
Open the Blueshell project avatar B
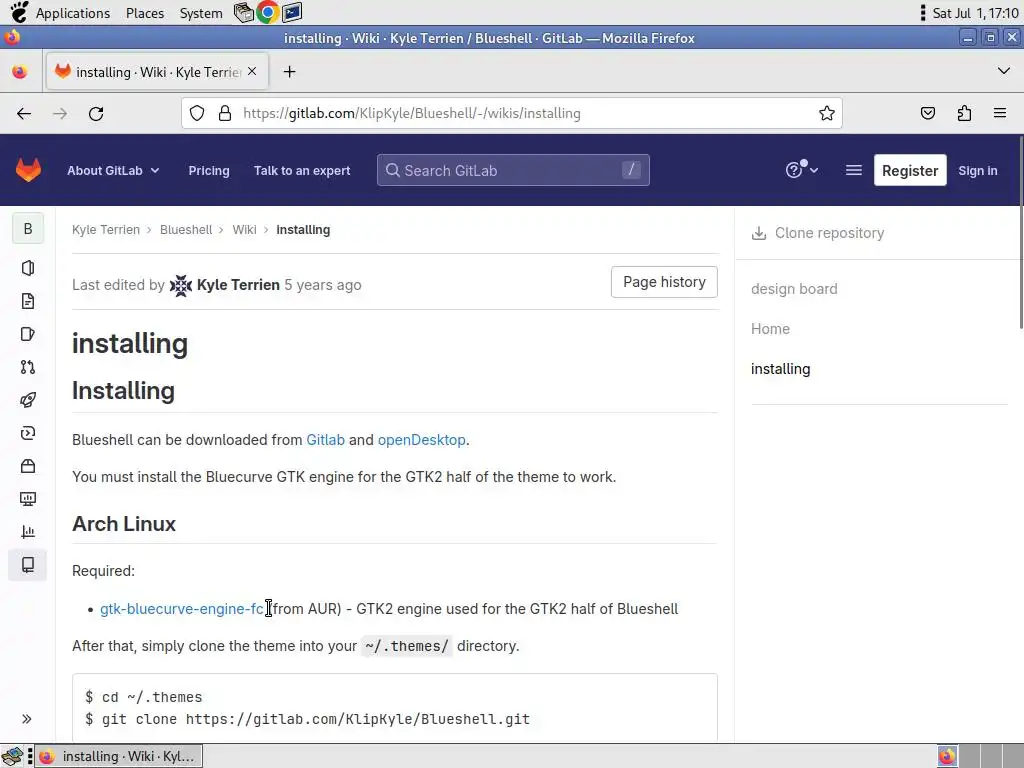(28, 229)
